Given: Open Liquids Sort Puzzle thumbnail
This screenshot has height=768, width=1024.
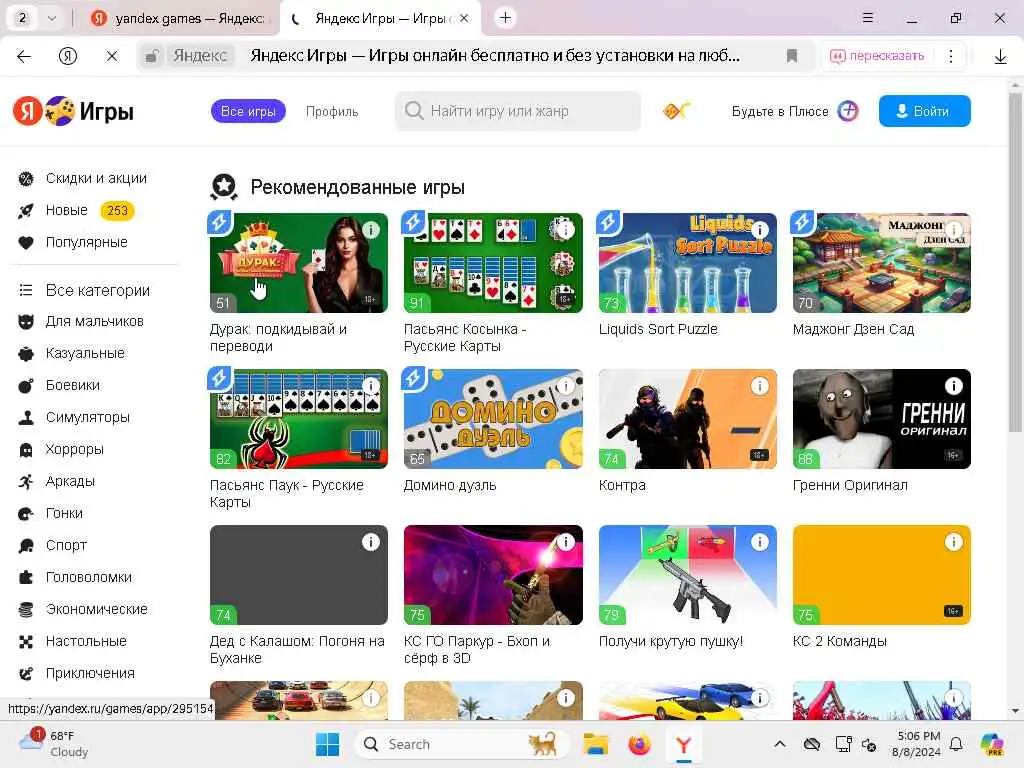Looking at the screenshot, I should pos(688,263).
